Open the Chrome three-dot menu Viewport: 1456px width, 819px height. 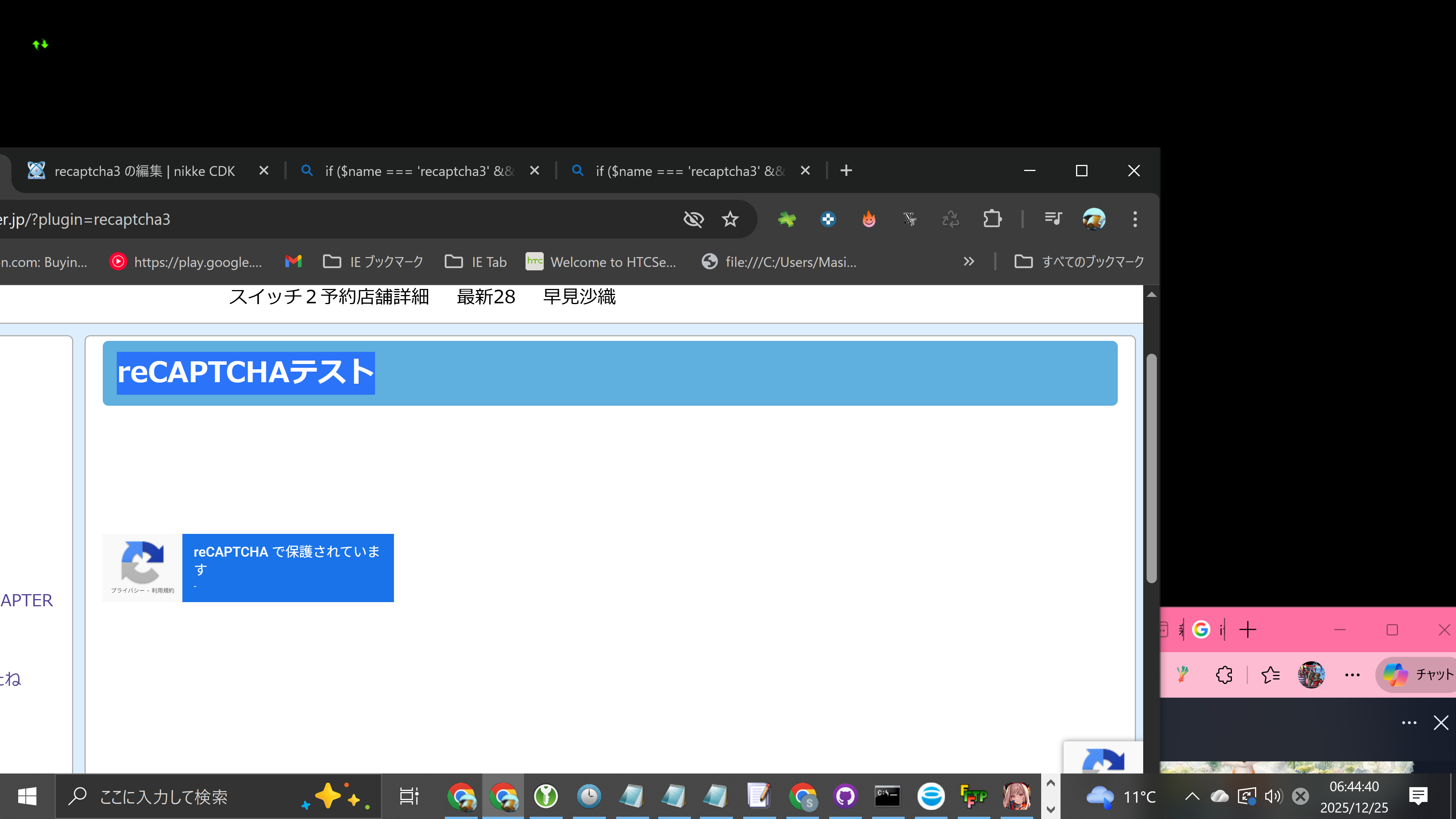click(1135, 219)
